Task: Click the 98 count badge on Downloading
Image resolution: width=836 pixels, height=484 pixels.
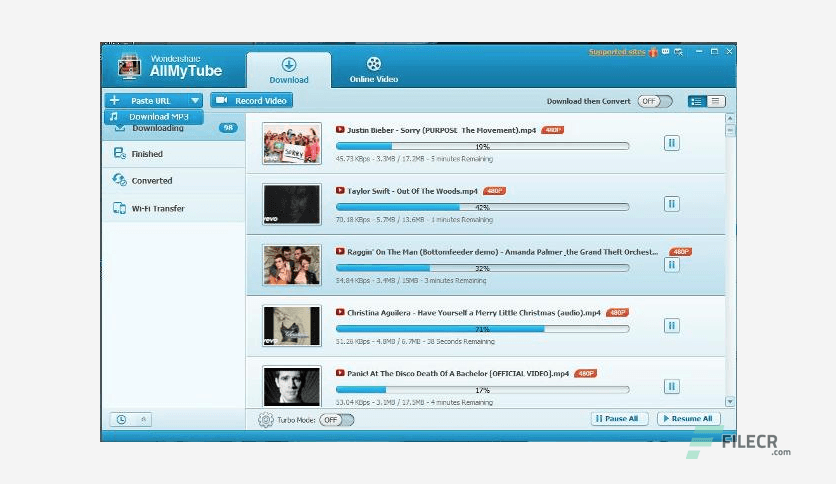Action: (x=228, y=128)
